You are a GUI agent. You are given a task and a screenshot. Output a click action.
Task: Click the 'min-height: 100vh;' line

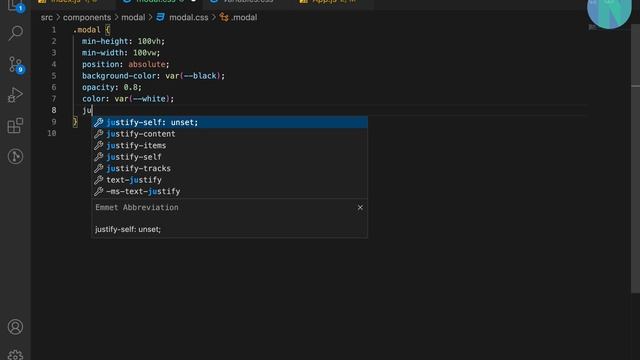tap(123, 41)
